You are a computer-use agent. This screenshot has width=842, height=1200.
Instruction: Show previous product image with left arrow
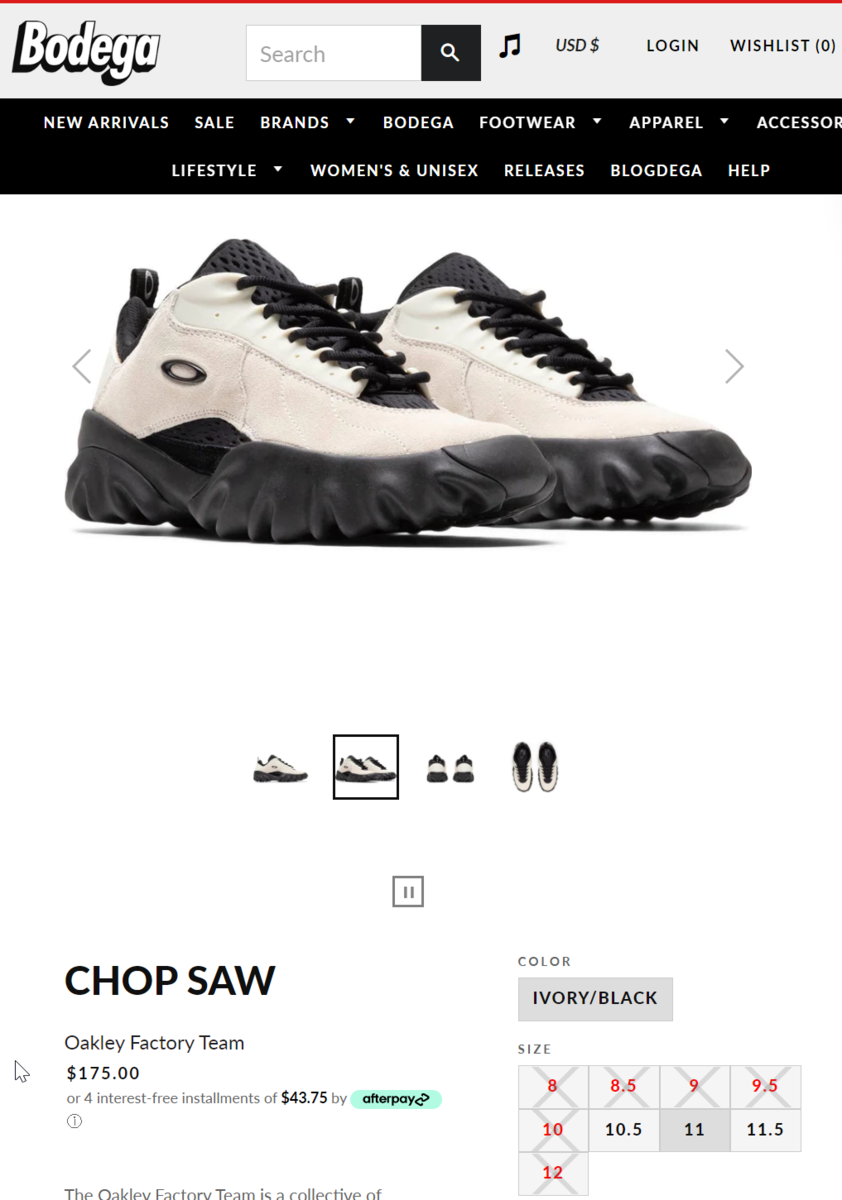pyautogui.click(x=82, y=367)
